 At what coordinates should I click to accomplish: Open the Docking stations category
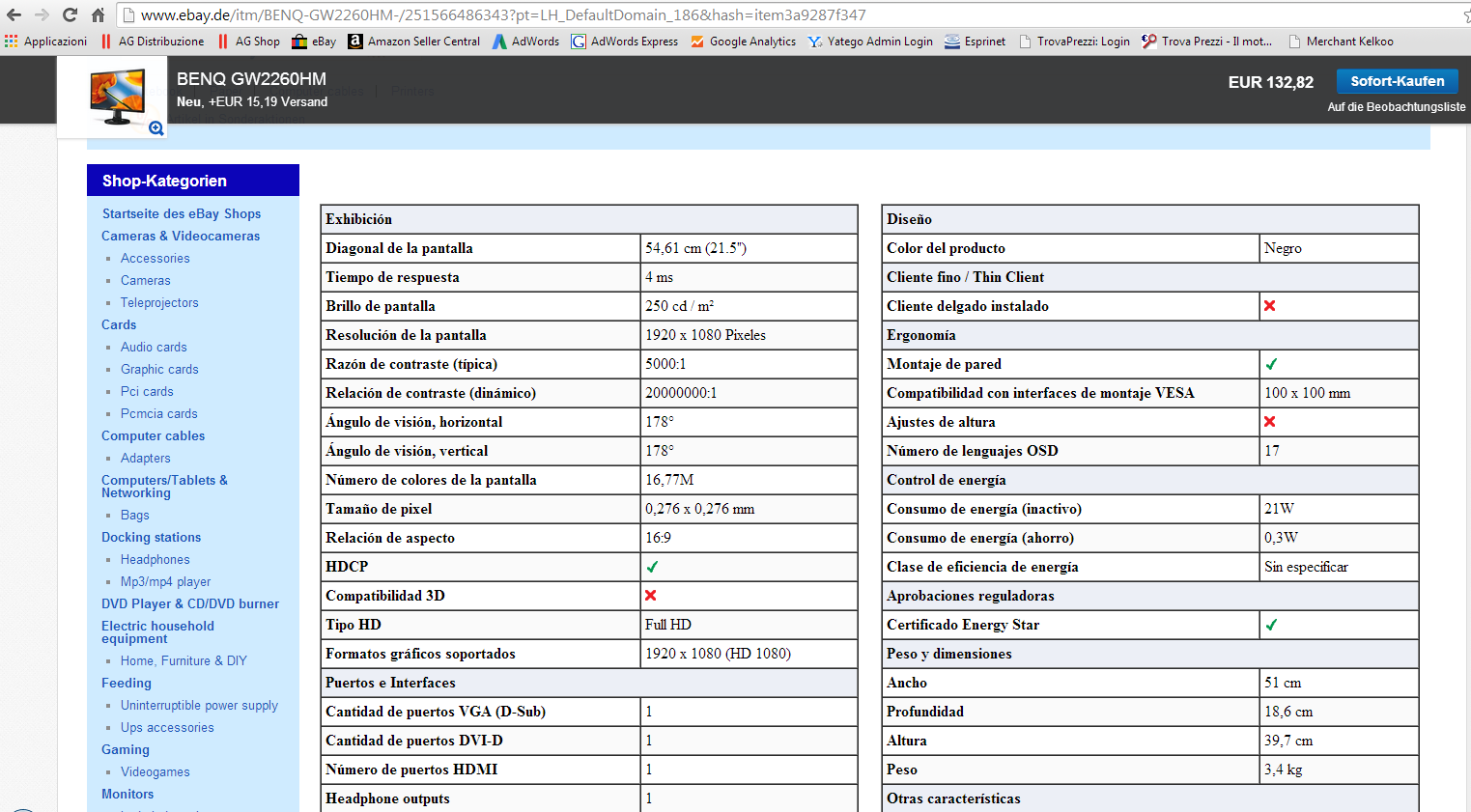point(151,537)
